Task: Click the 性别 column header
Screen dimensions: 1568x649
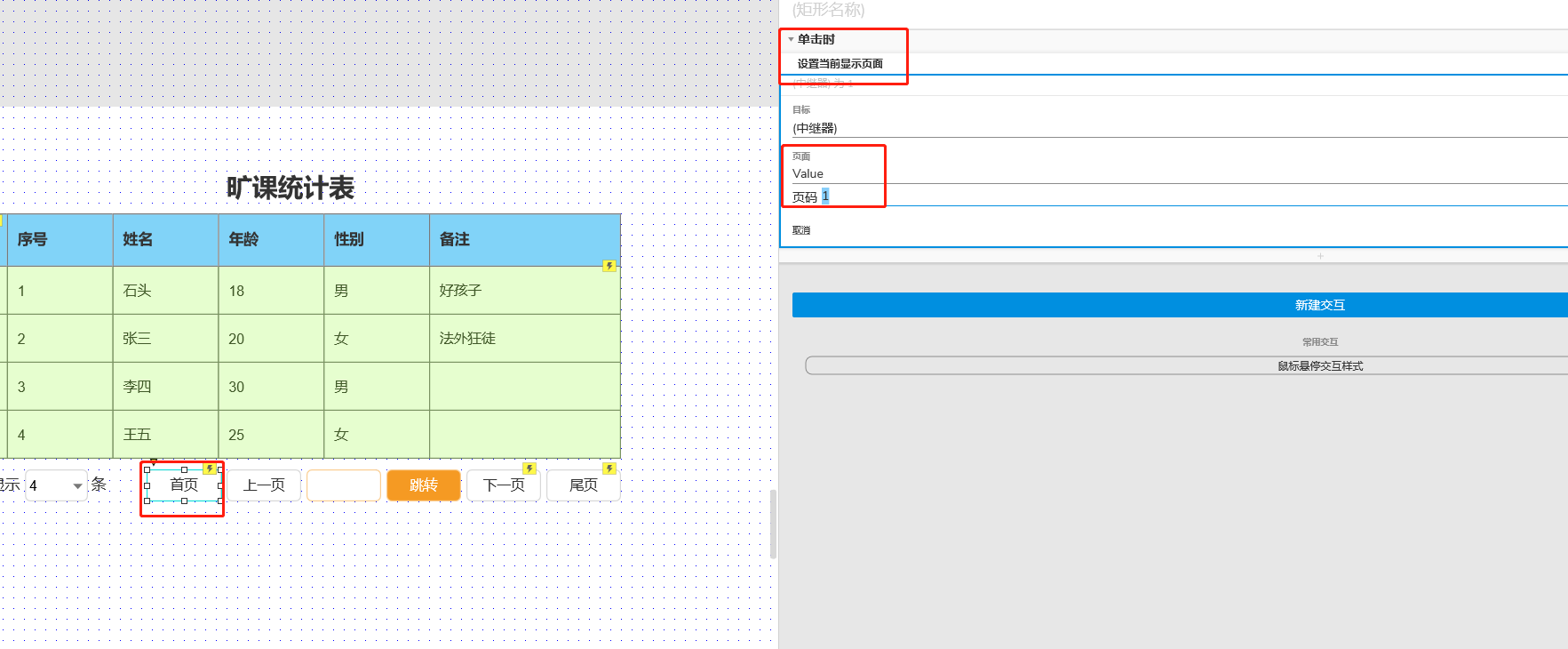Action: (x=377, y=239)
